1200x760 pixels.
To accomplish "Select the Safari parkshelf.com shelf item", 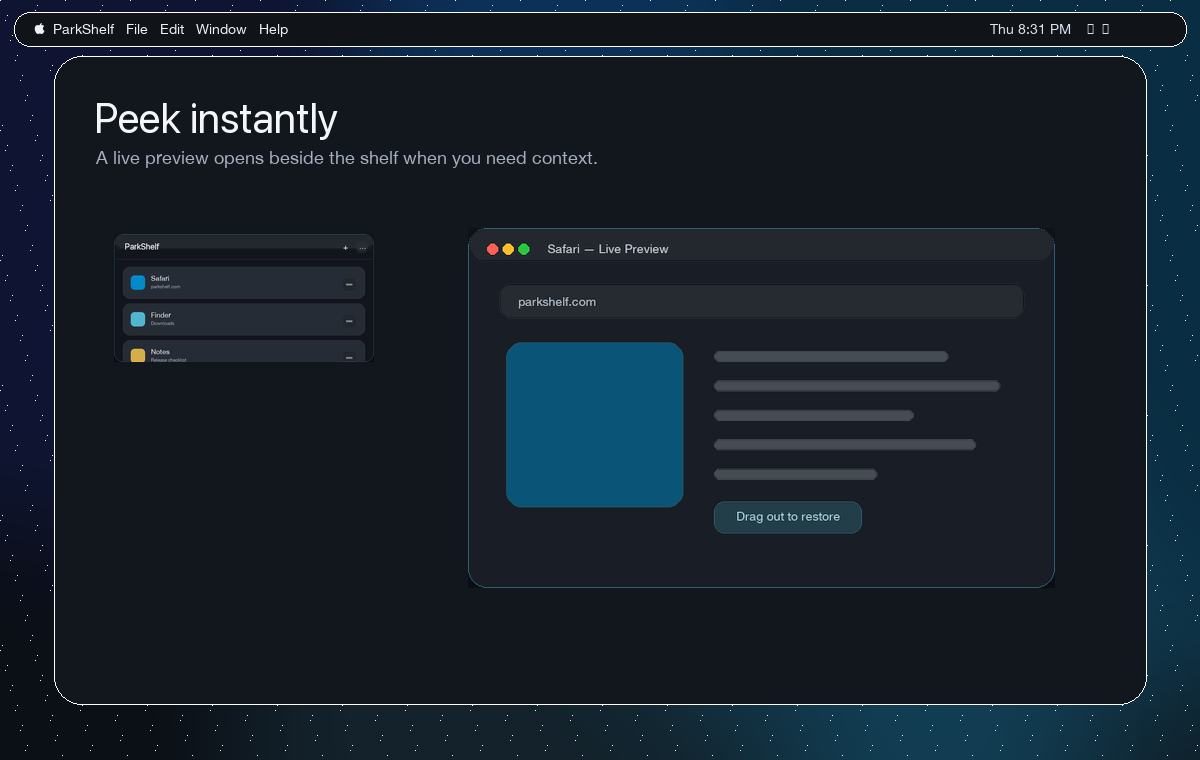I will (x=244, y=282).
